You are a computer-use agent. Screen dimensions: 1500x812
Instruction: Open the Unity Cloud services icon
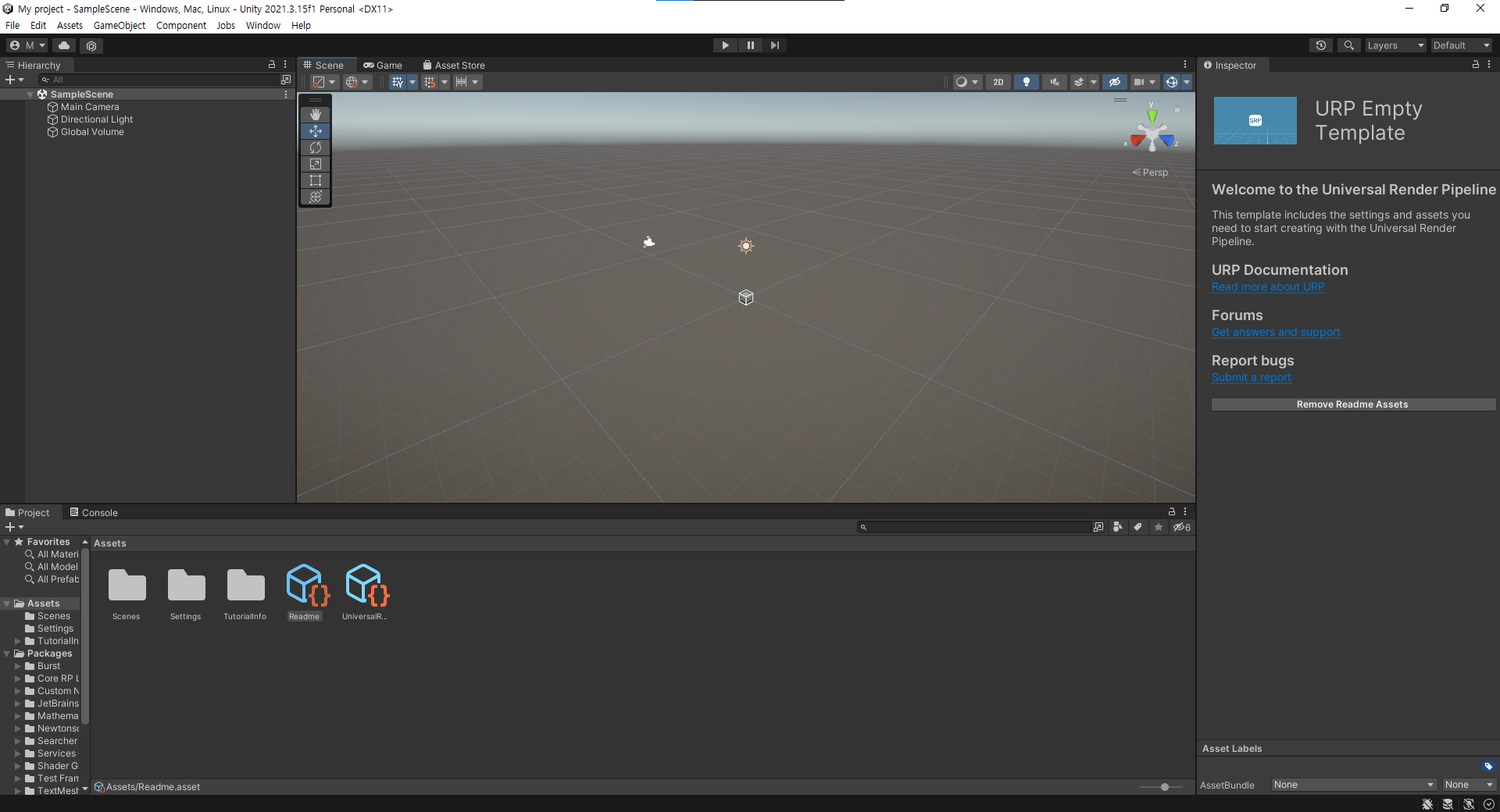[64, 45]
